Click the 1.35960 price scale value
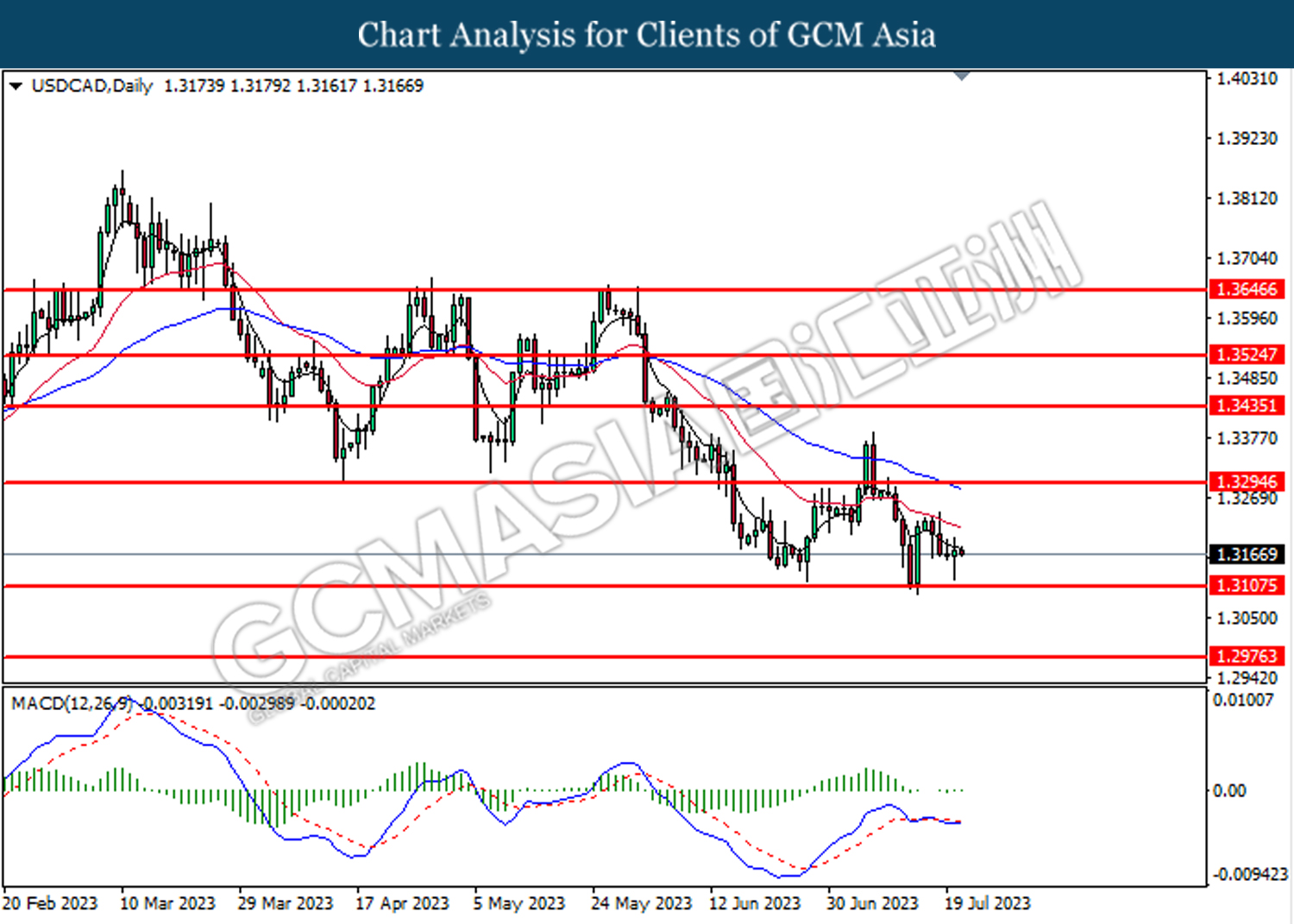1294x924 pixels. pyautogui.click(x=1247, y=318)
